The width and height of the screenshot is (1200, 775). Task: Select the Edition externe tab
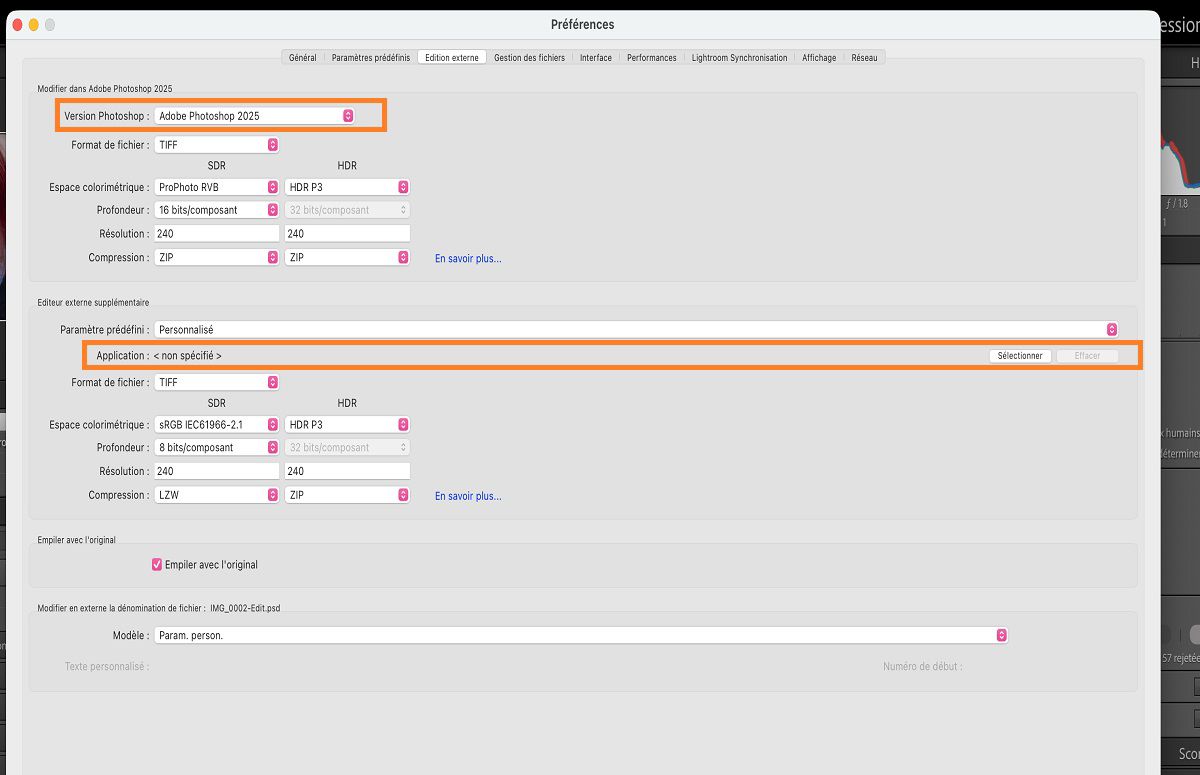[x=452, y=58]
